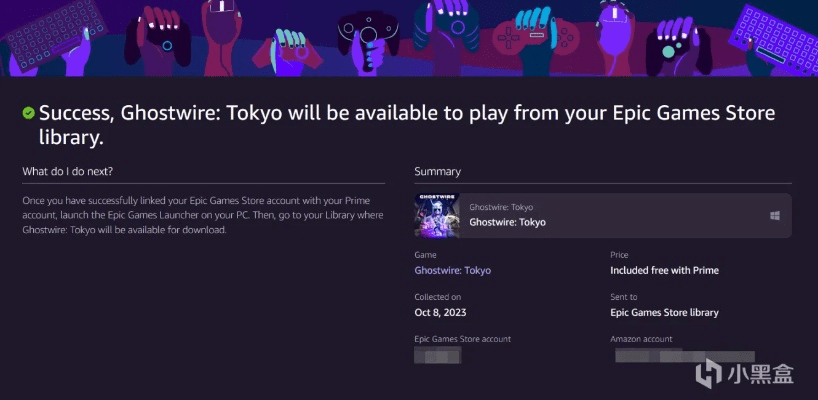Click the joystick controller in banner center
The height and width of the screenshot is (400, 818).
click(366, 35)
